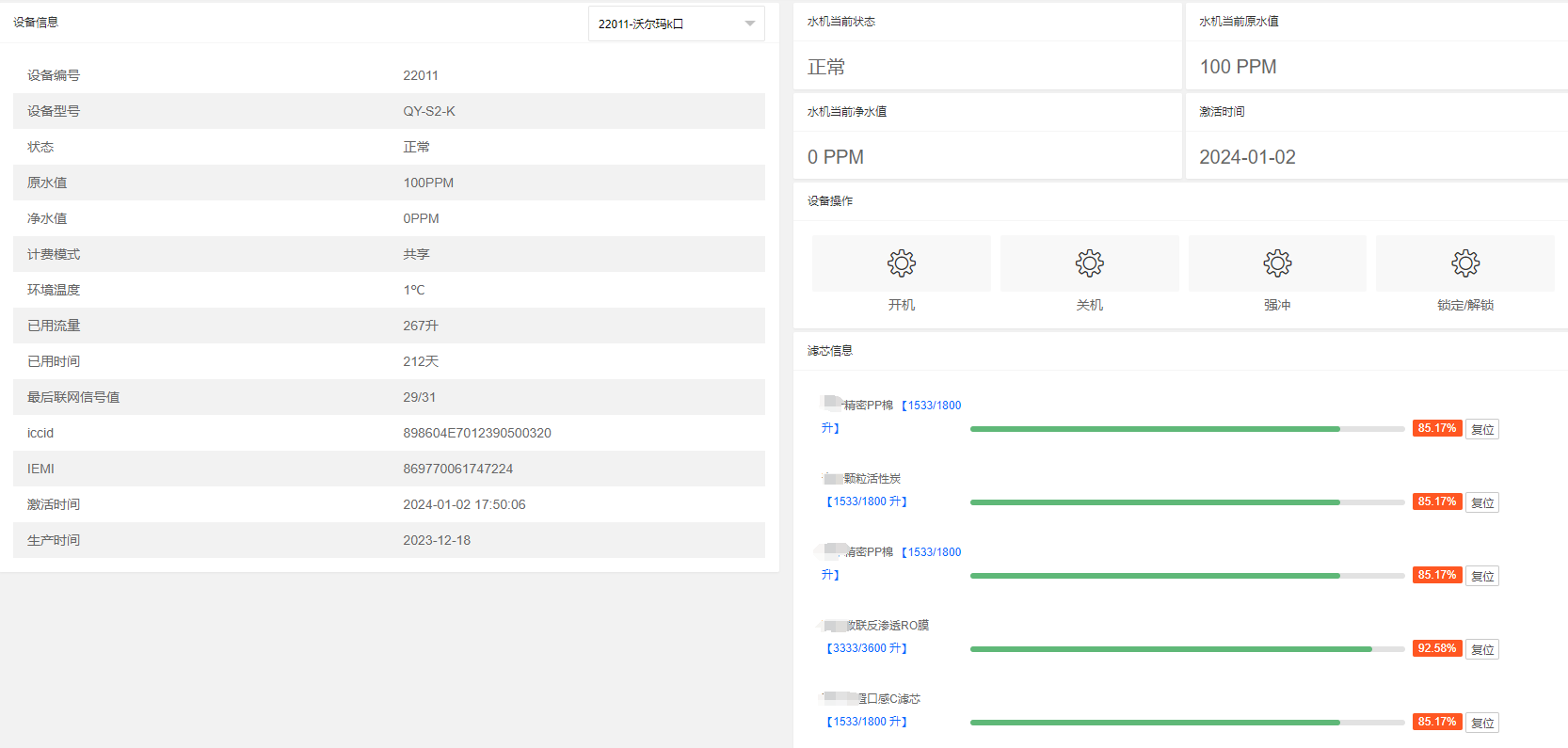Click the 92.58% percentage badge
The height and width of the screenshot is (748, 1568).
1437,648
